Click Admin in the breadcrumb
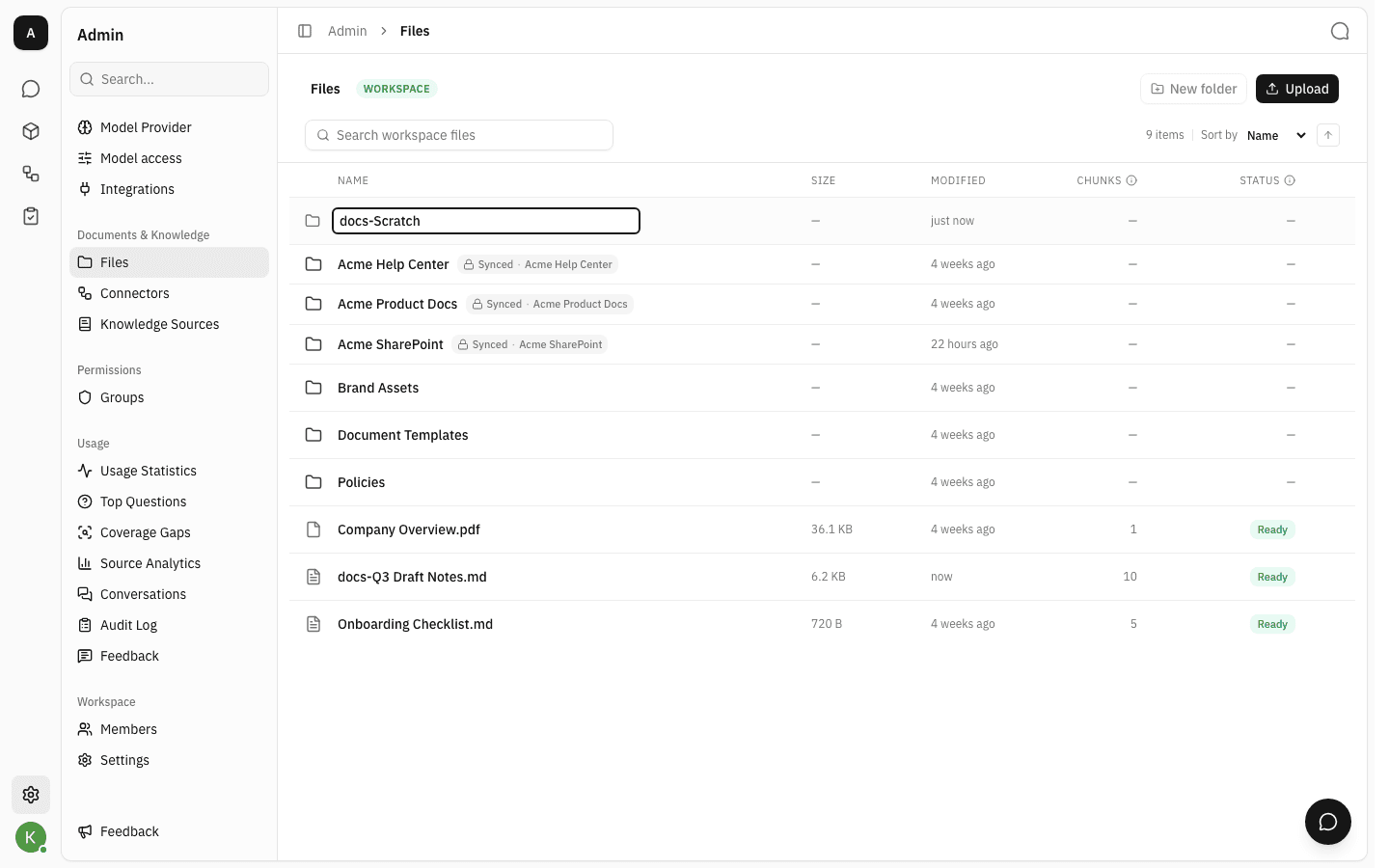This screenshot has width=1389, height=868. coord(347,31)
